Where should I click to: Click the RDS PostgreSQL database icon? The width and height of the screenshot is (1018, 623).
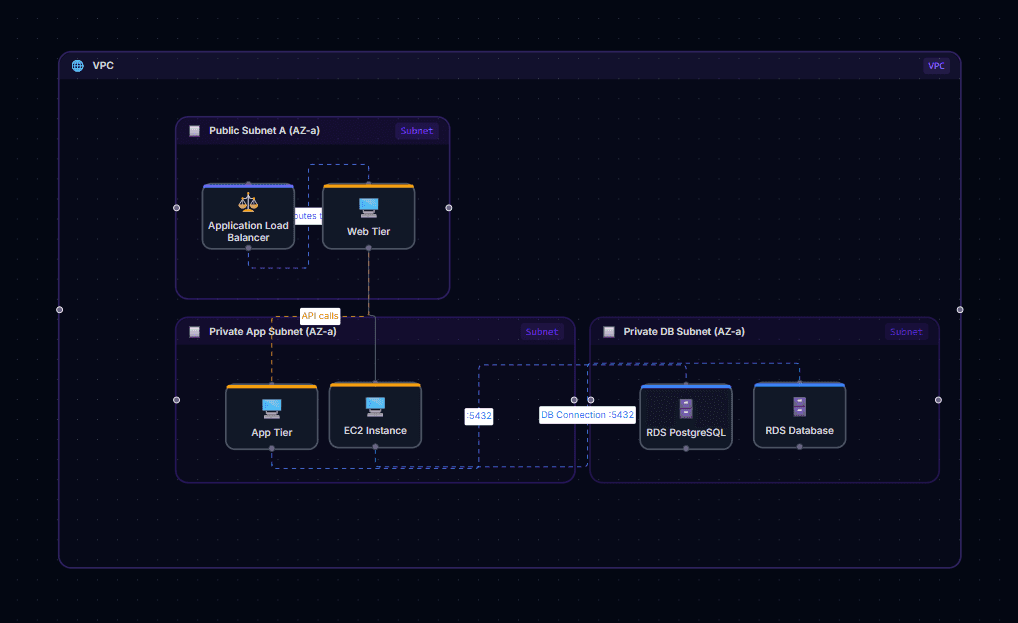point(686,409)
